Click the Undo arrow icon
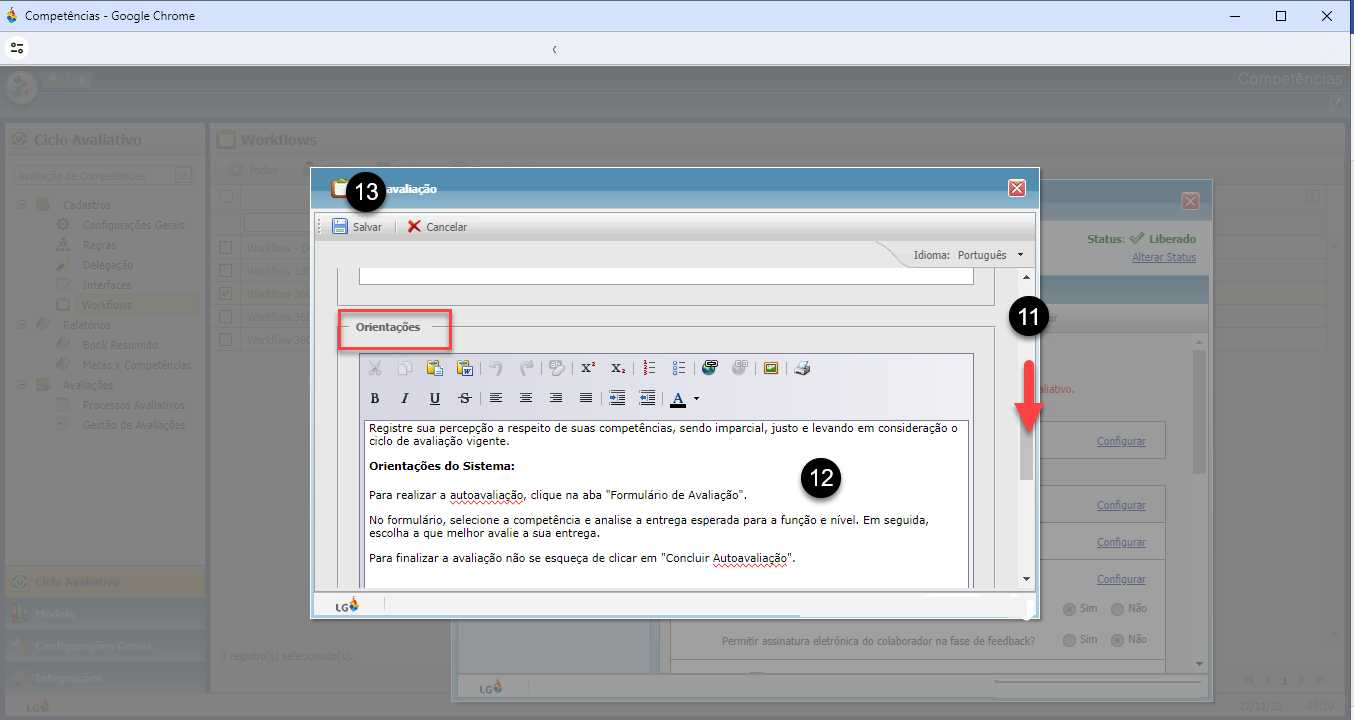 tap(496, 368)
